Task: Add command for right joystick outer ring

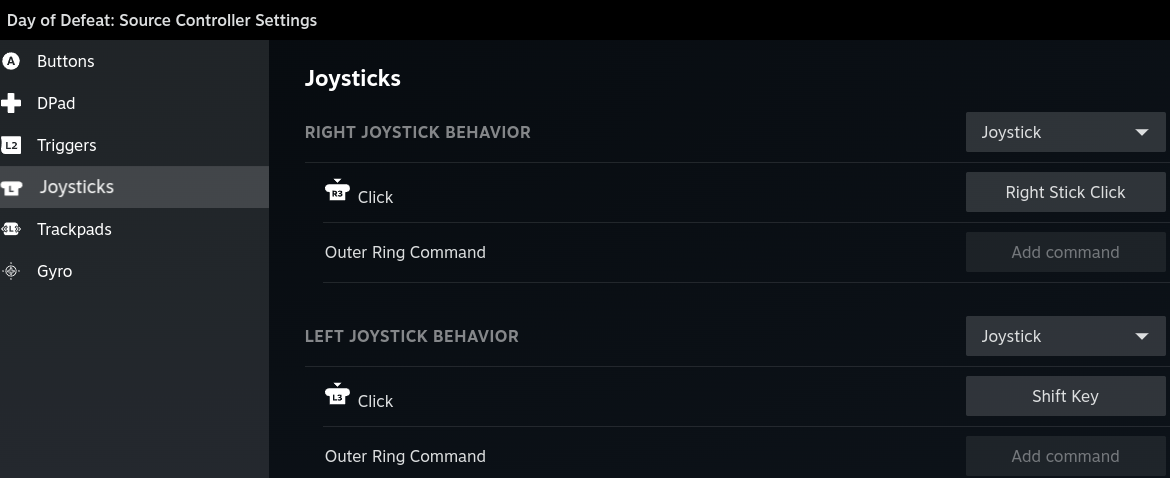Action: 1065,252
